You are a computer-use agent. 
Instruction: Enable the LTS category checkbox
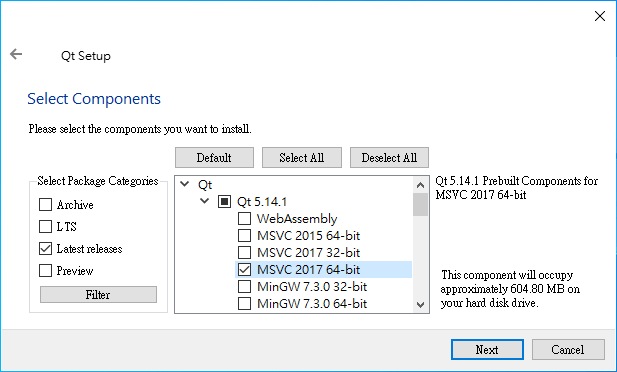click(x=45, y=227)
